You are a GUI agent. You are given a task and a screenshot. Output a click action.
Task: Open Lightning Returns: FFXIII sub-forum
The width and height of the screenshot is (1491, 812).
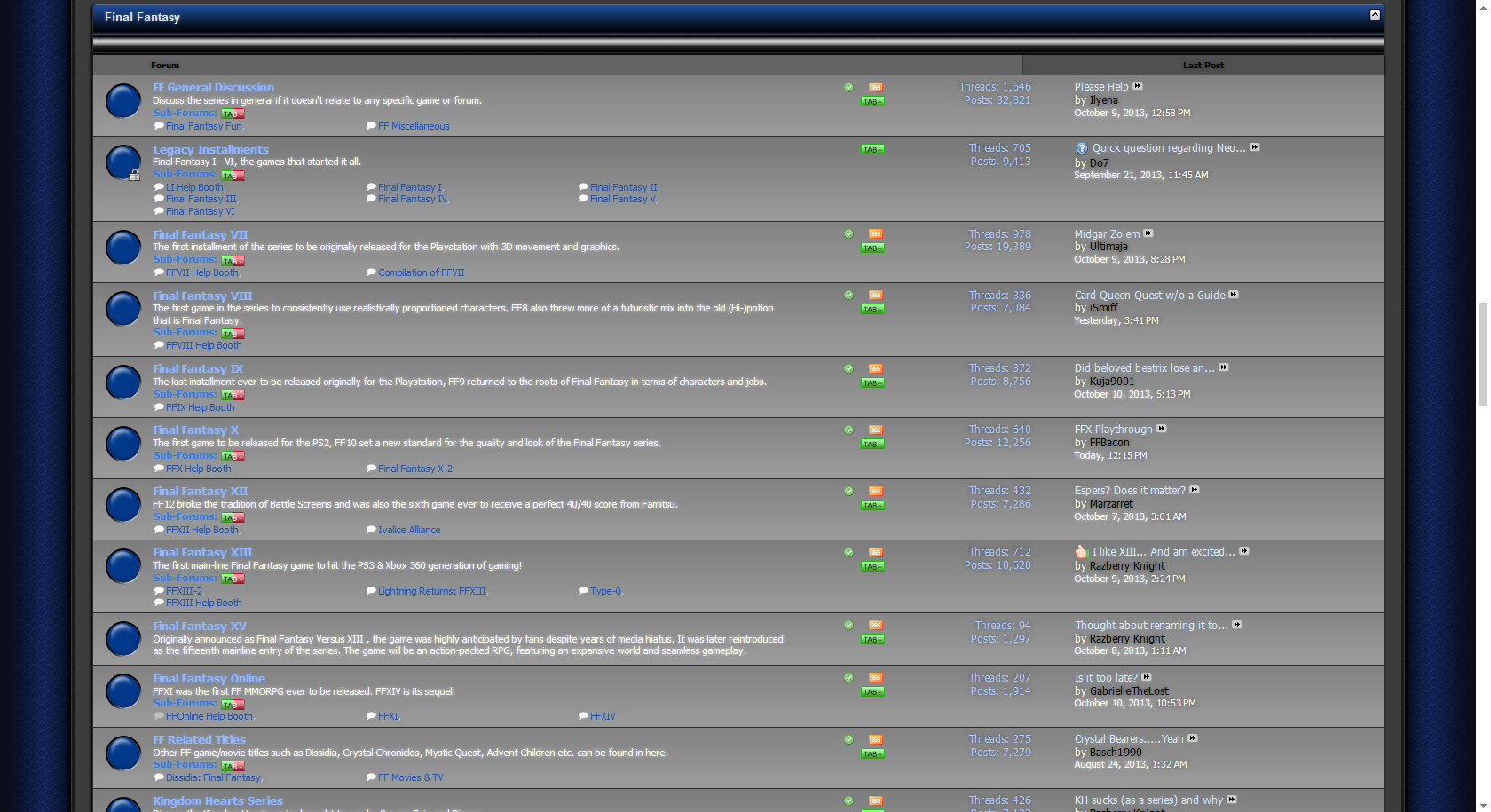pyautogui.click(x=432, y=592)
